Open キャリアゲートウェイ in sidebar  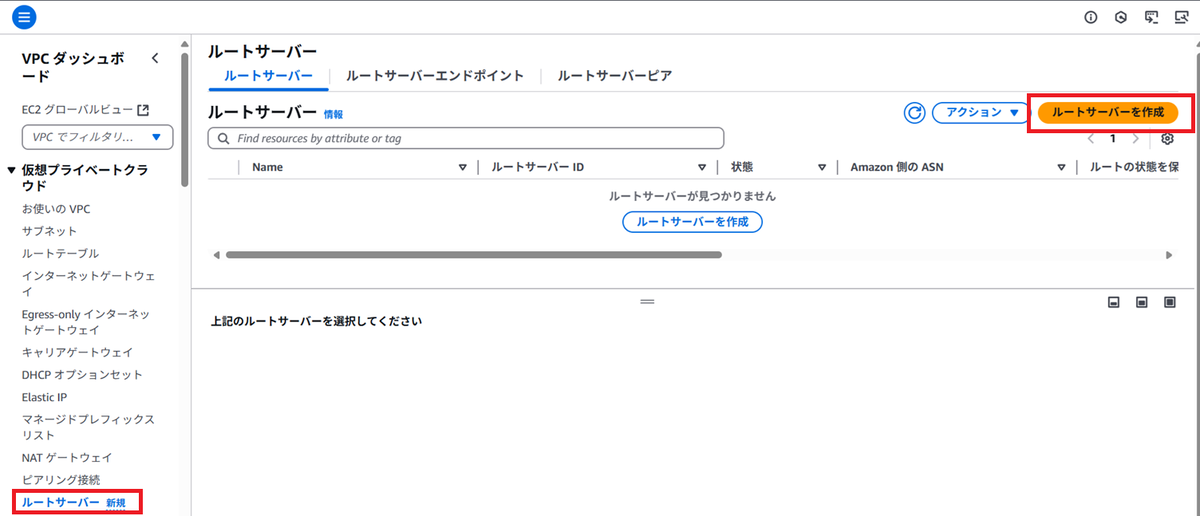coord(77,352)
